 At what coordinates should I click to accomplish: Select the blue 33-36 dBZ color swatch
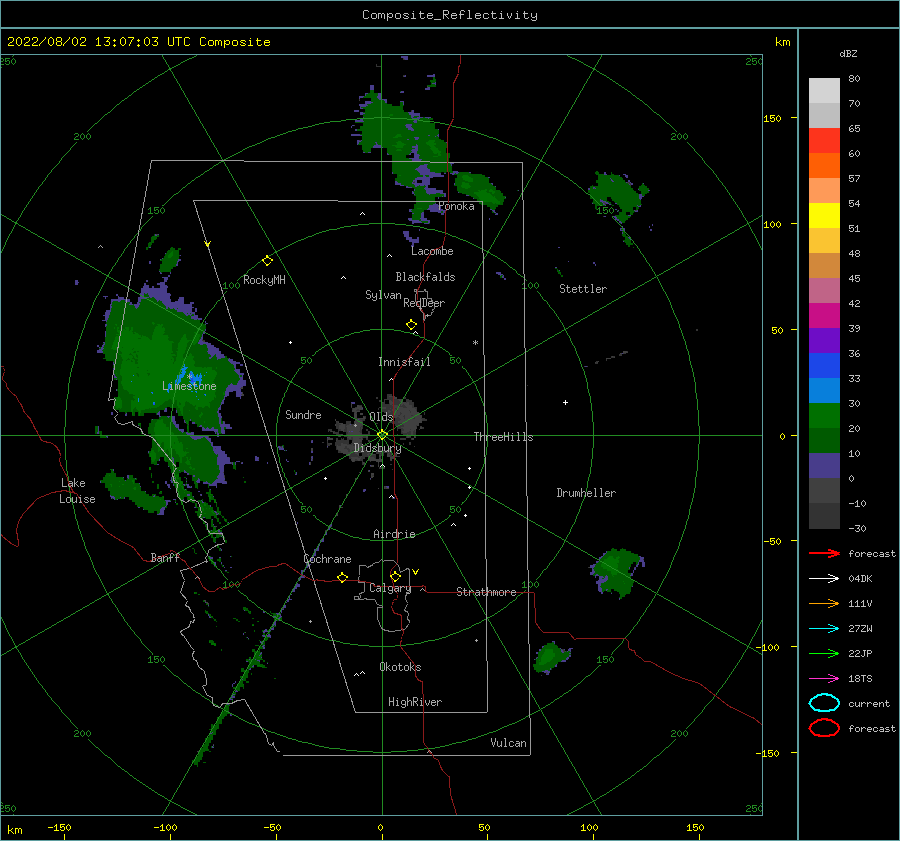(x=824, y=365)
